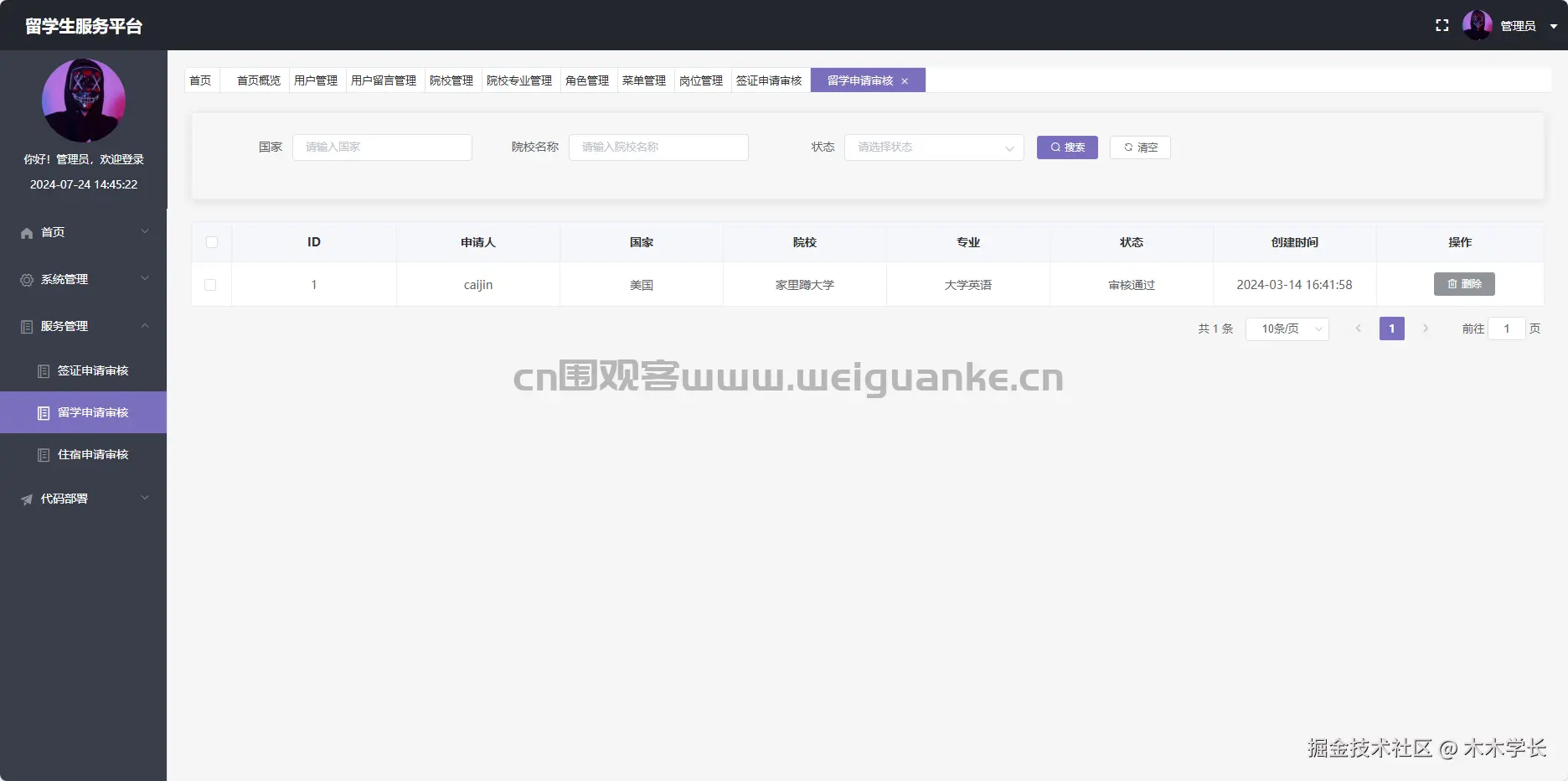
Task: Expand the 首页 sidebar menu chevron
Action: point(145,231)
